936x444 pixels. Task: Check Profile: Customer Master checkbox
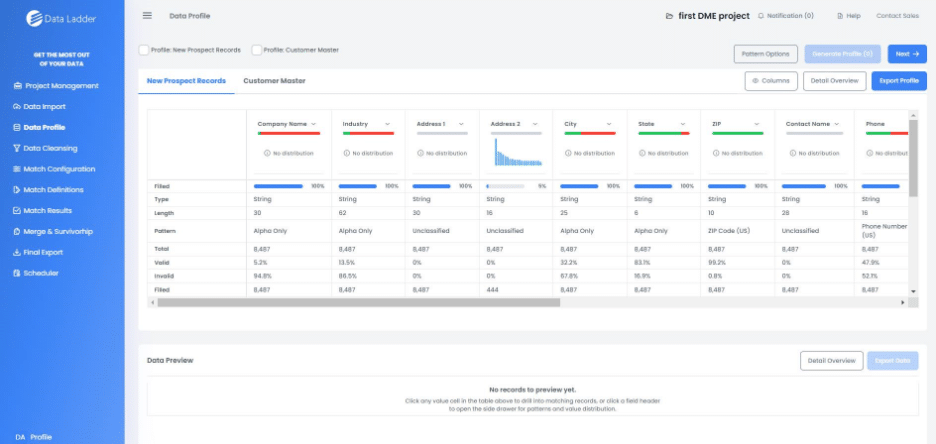[x=257, y=50]
